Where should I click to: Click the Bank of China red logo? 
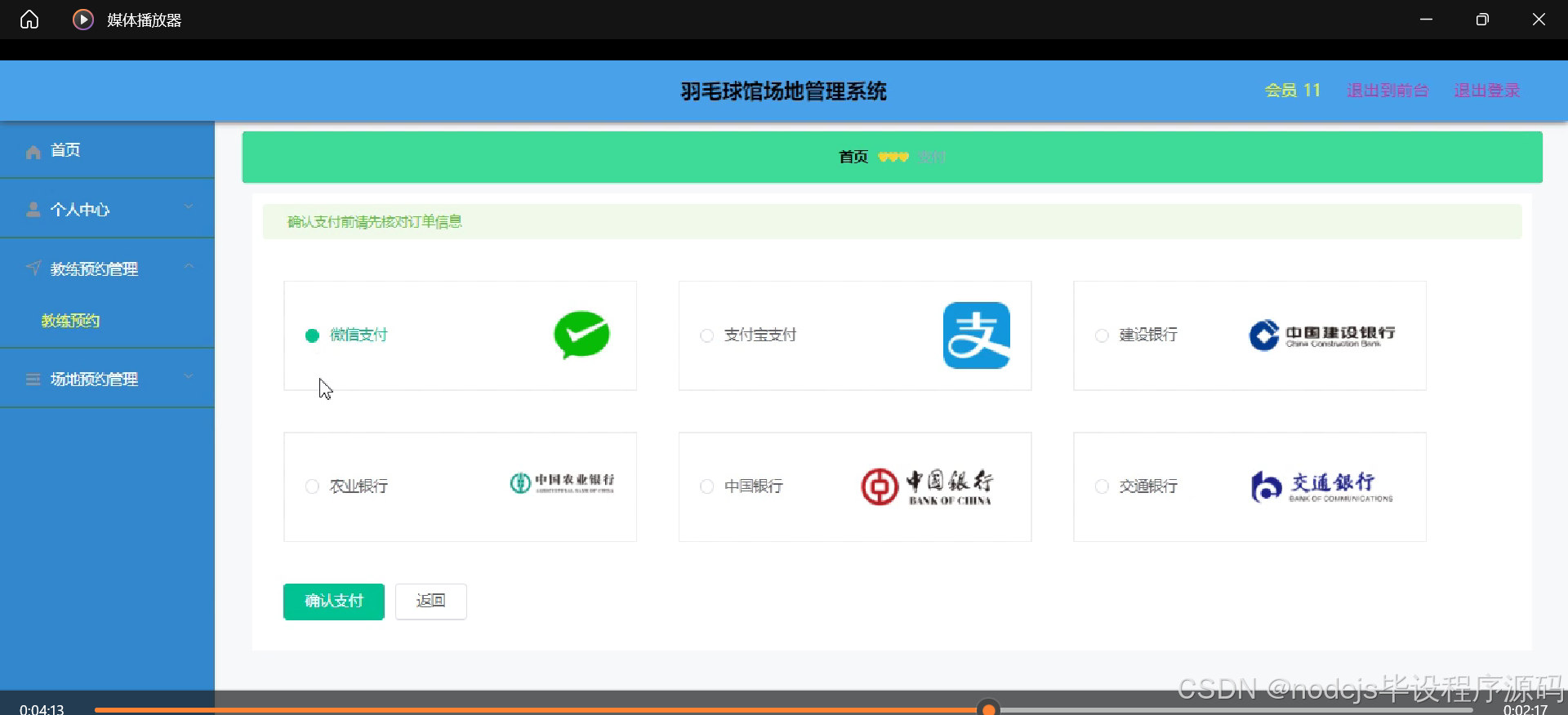(927, 486)
